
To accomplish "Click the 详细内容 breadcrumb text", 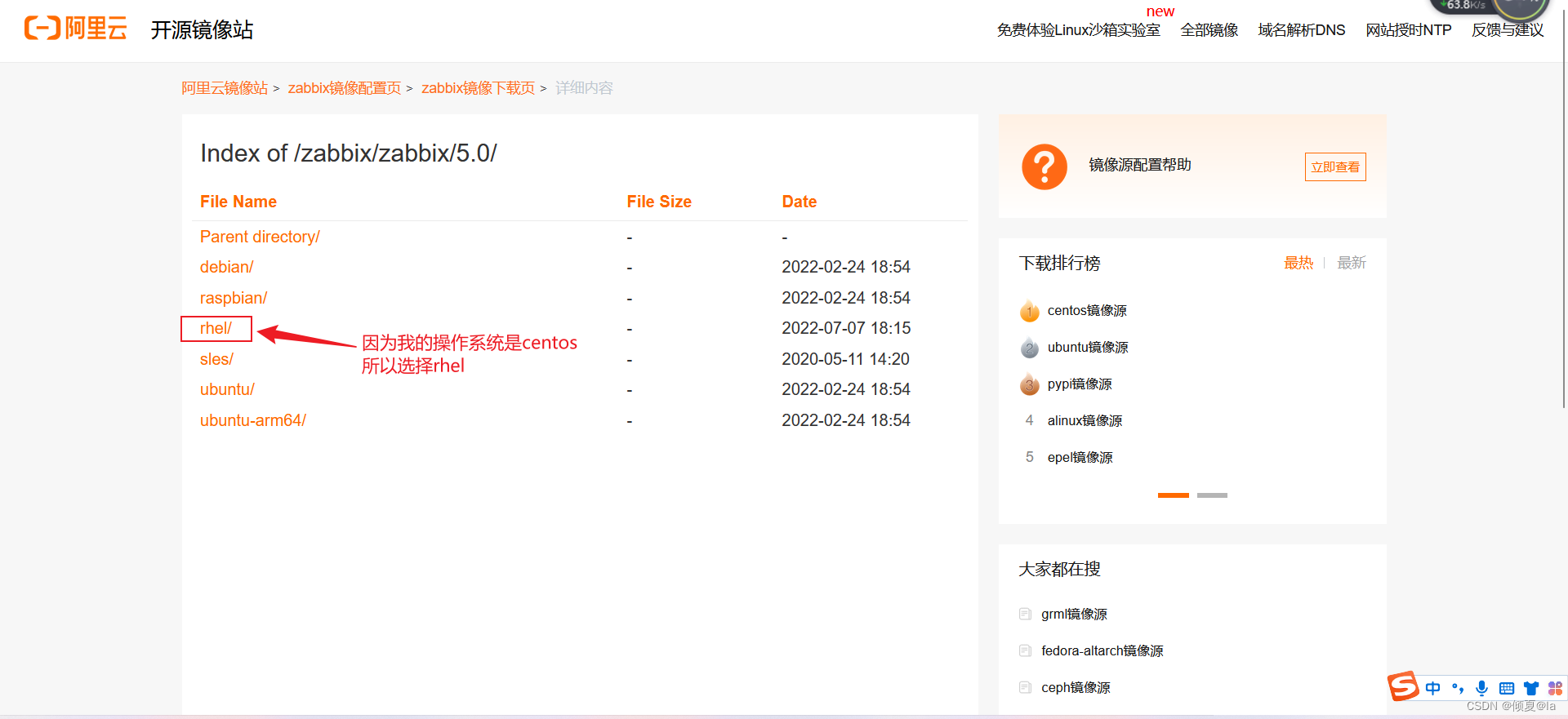I will click(584, 88).
